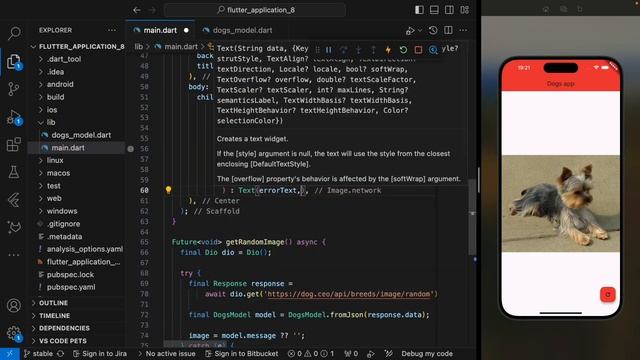Click Debug my code status item
640x360 pixels.
[x=427, y=353]
